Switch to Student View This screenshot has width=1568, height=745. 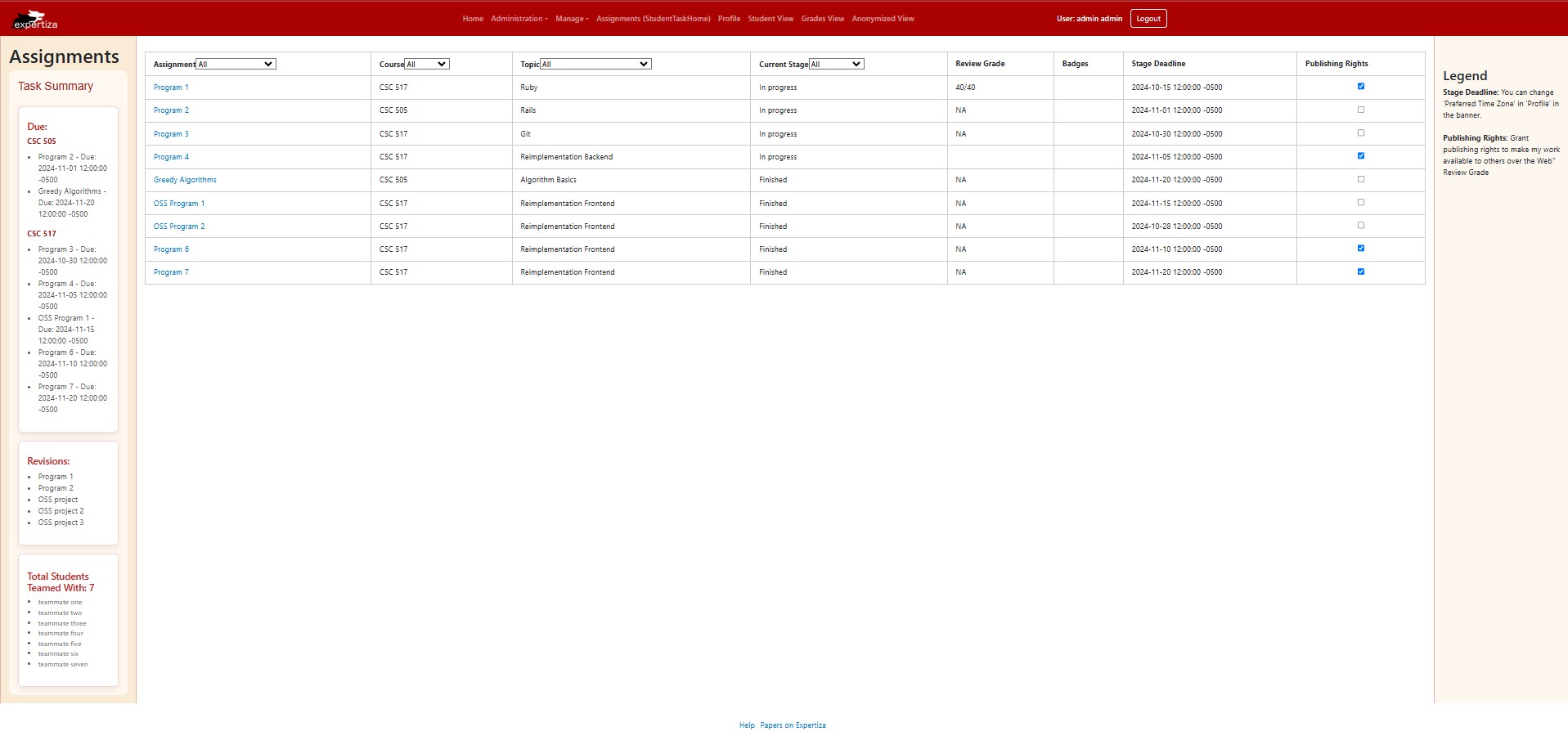(x=770, y=18)
